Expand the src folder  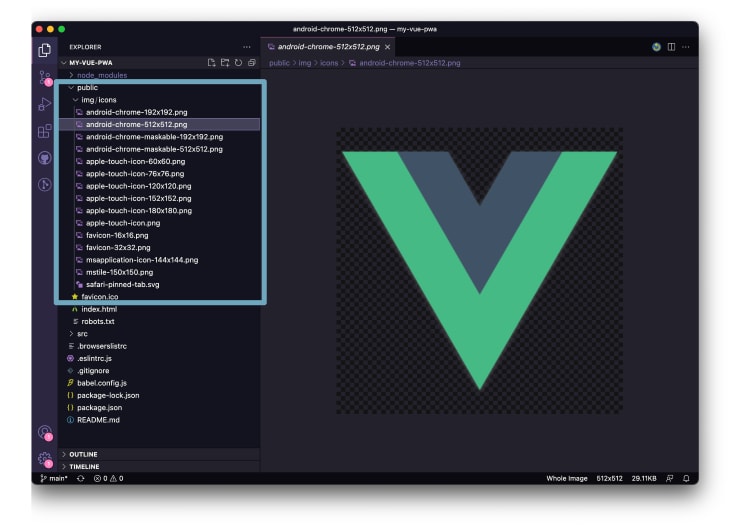[x=160, y=334]
